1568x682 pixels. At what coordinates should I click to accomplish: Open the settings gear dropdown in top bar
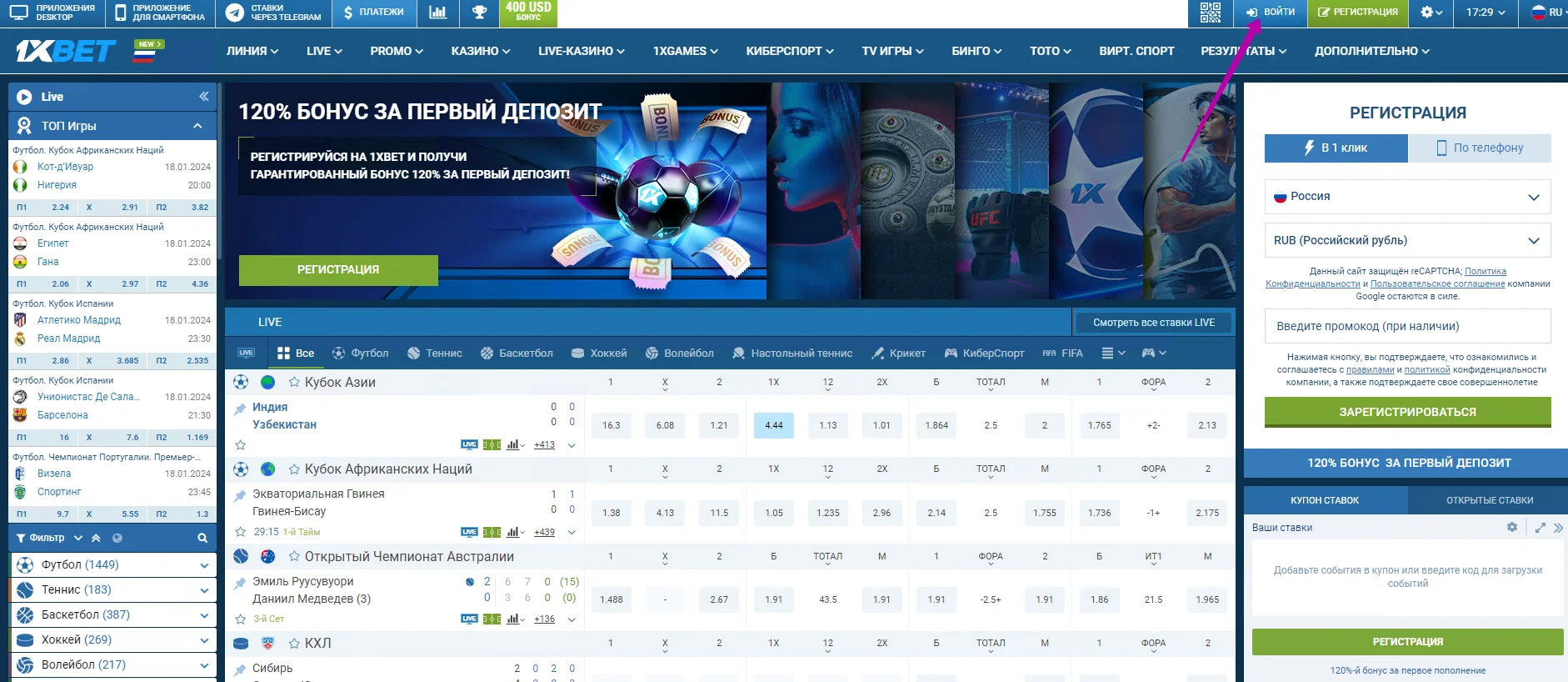pyautogui.click(x=1431, y=13)
